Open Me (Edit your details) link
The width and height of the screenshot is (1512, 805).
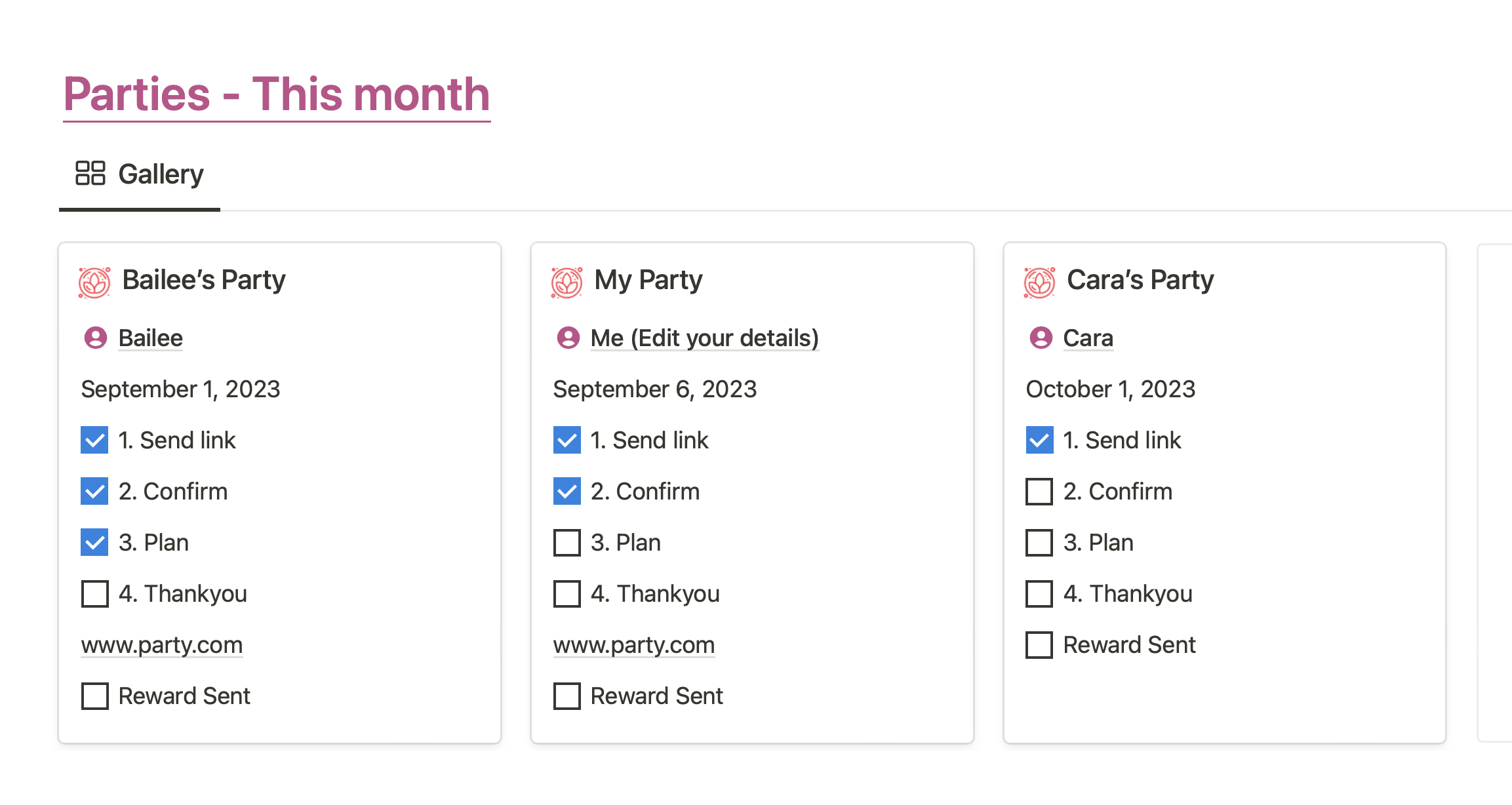[x=705, y=338]
